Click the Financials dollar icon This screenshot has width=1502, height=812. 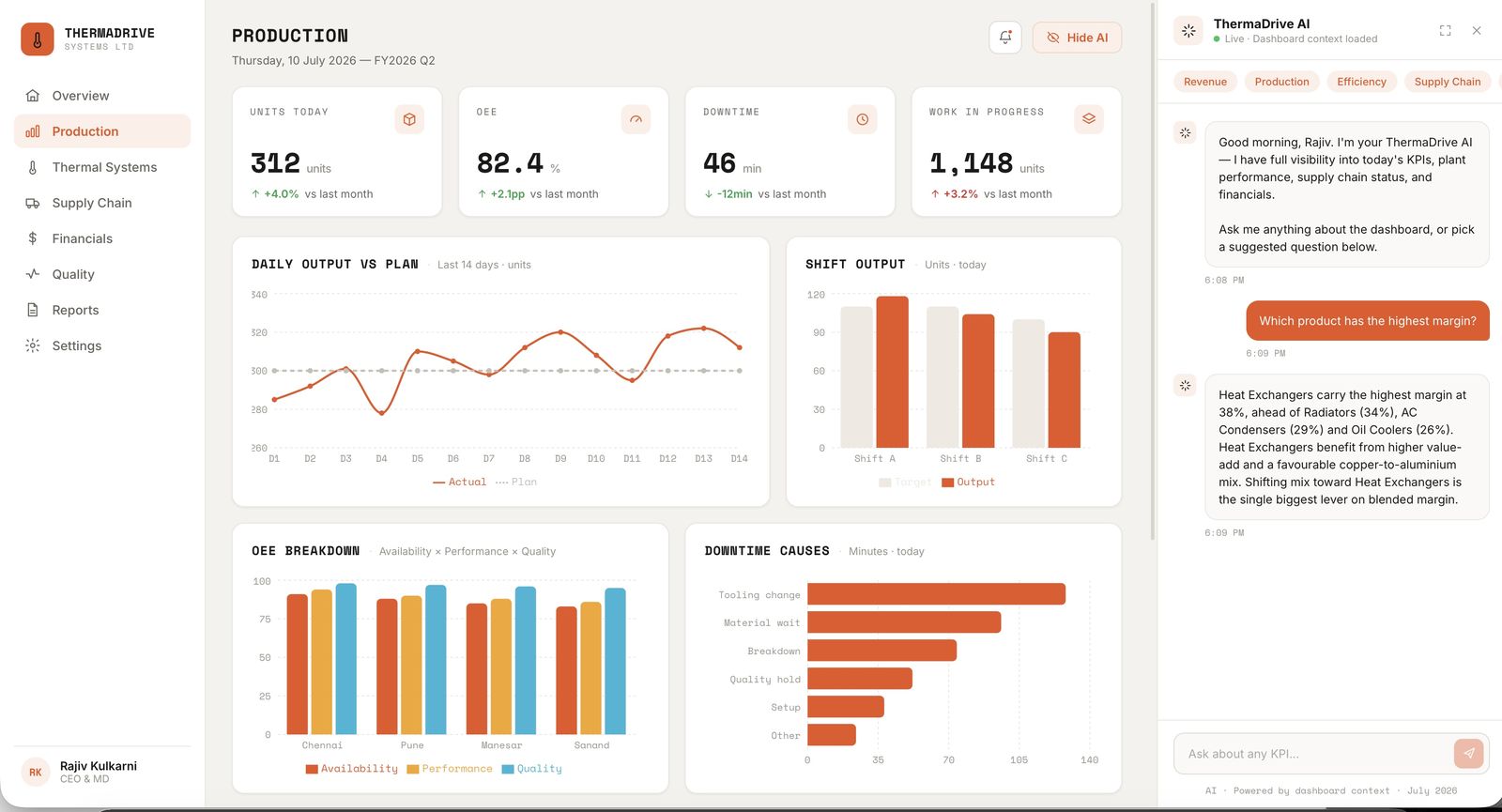click(33, 238)
